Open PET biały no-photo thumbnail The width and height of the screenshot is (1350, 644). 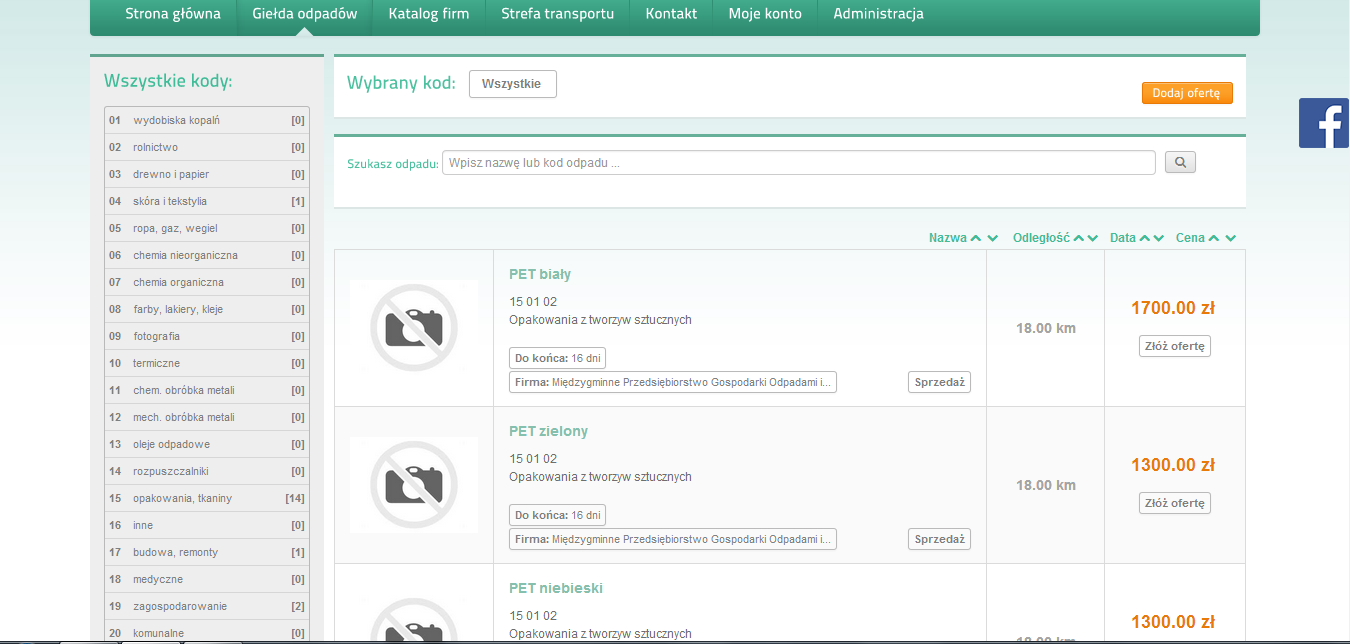coord(414,327)
